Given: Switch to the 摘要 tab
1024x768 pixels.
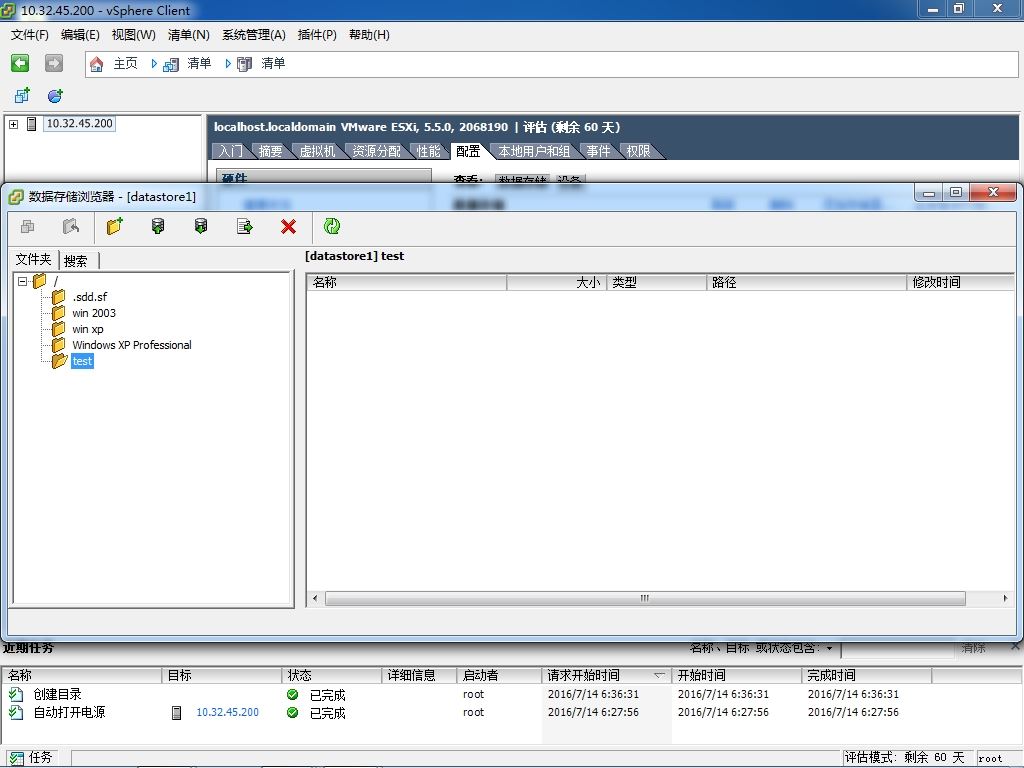Looking at the screenshot, I should coord(270,152).
